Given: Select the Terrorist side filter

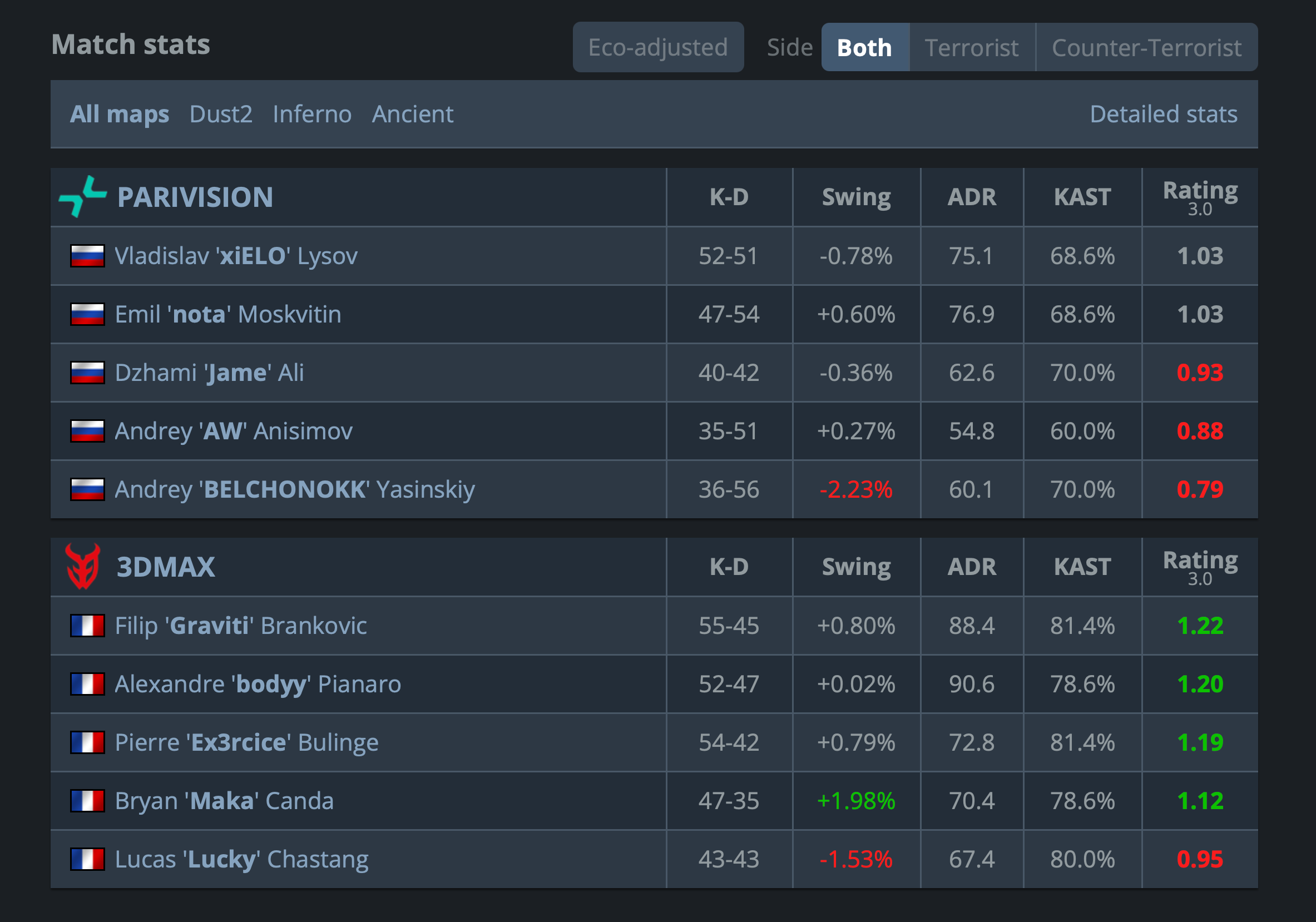Looking at the screenshot, I should (972, 48).
